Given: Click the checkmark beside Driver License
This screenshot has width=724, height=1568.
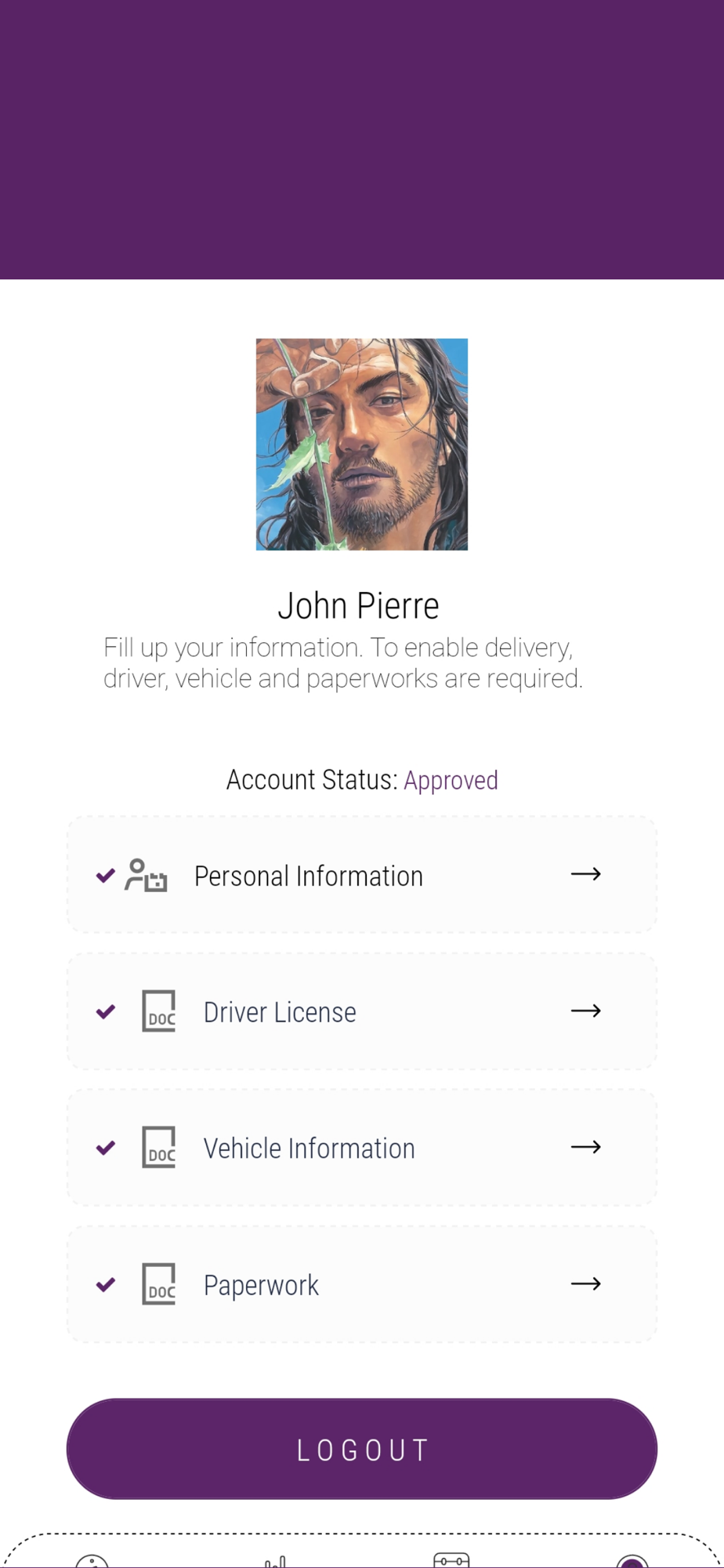Looking at the screenshot, I should [106, 1011].
